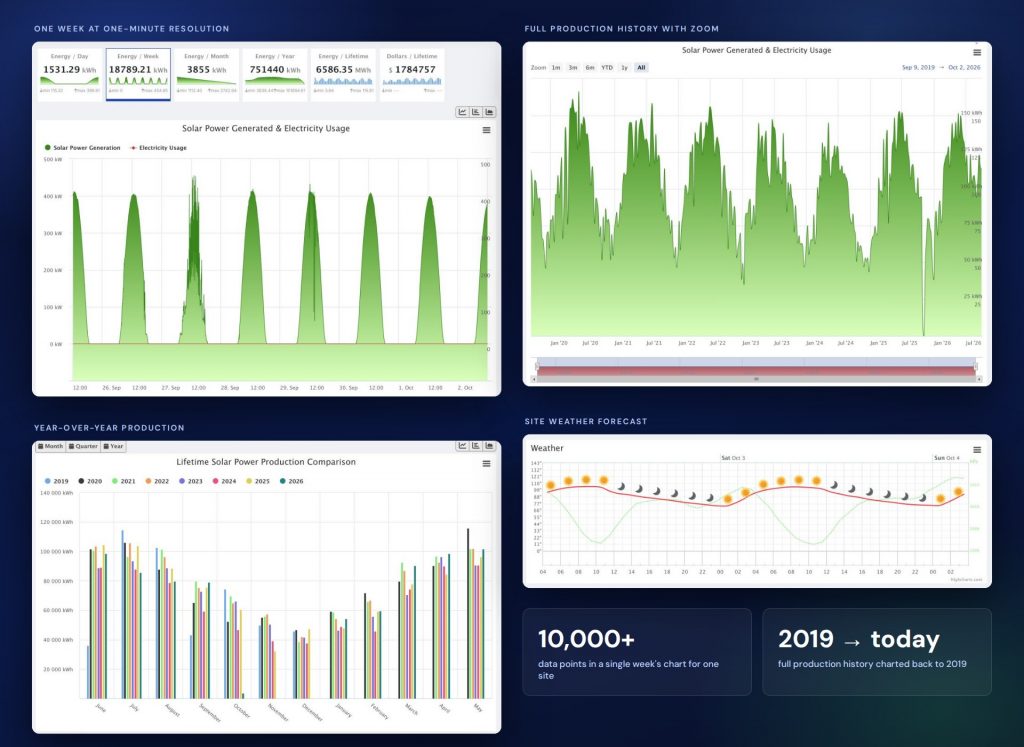Toggle 2025 series in comparison legend
The width and height of the screenshot is (1024, 747).
point(257,481)
